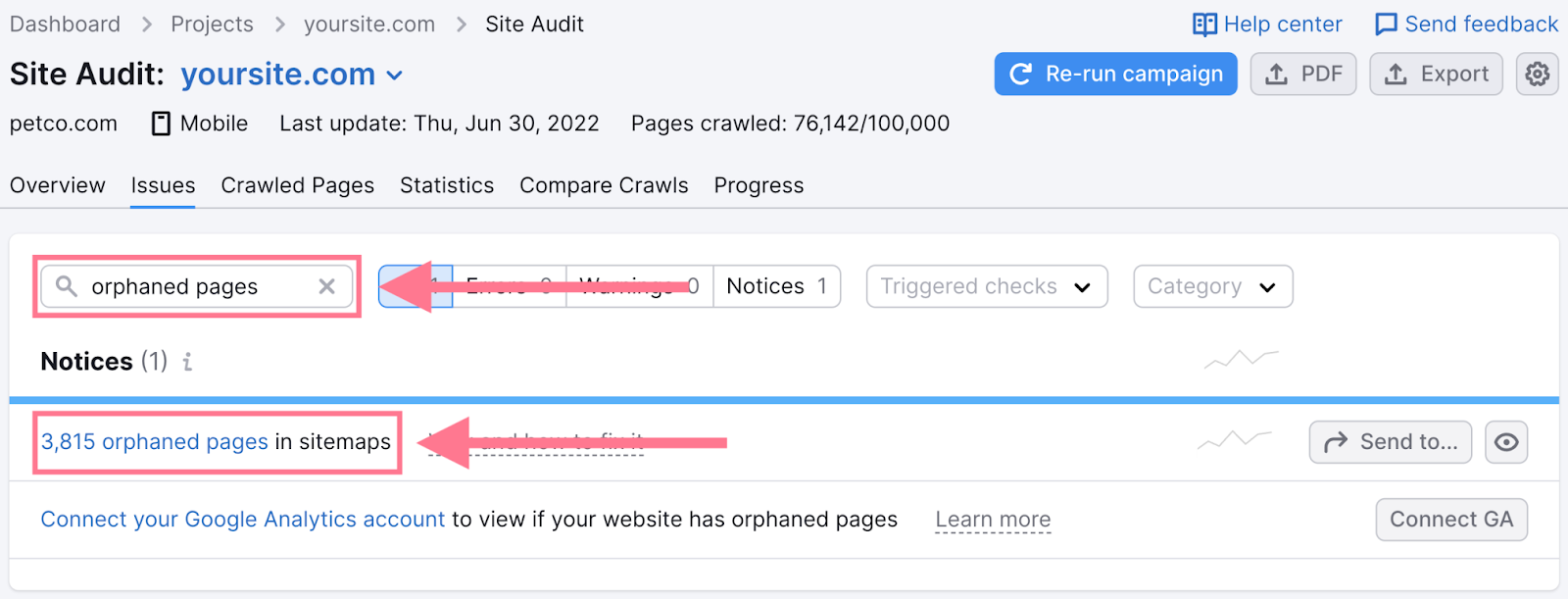Viewport: 1568px width, 599px height.
Task: Open the Compare Crawls tab
Action: pyautogui.click(x=604, y=185)
